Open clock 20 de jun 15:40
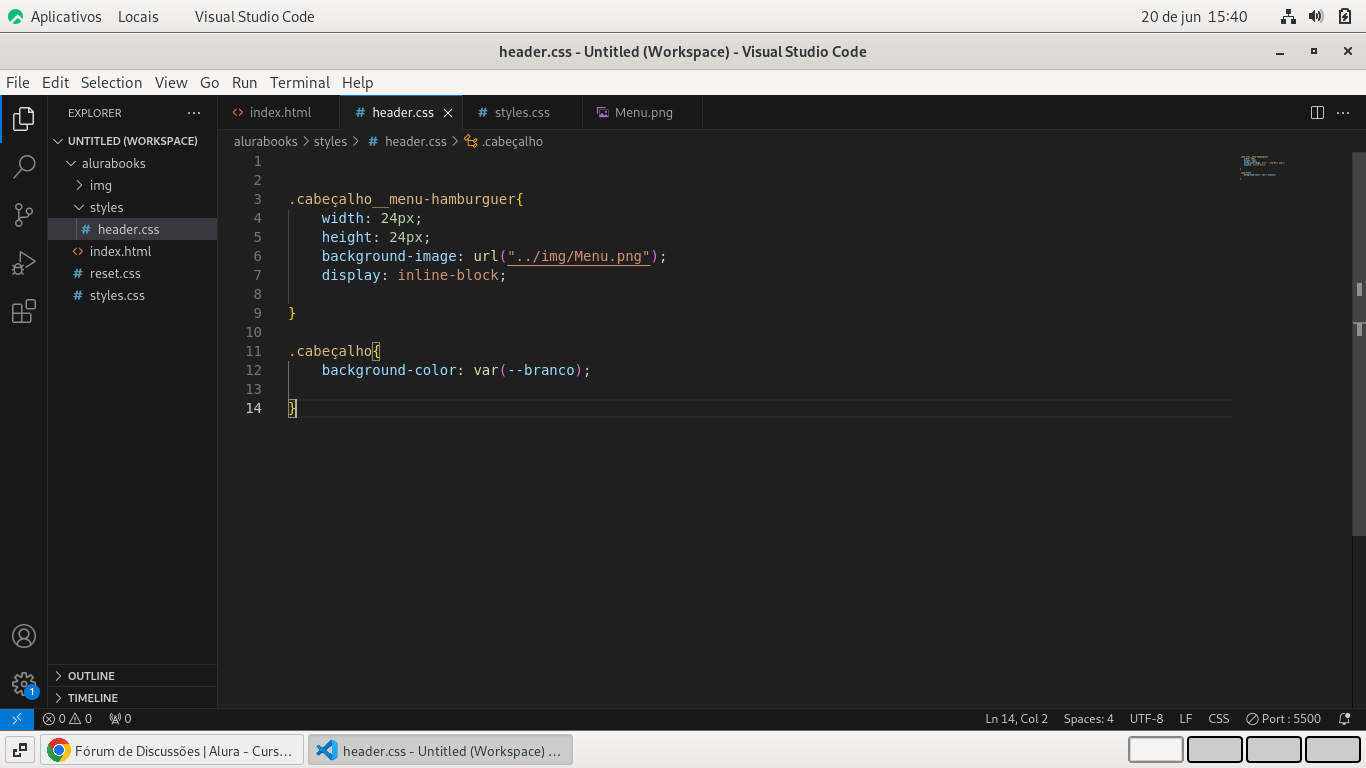Image resolution: width=1366 pixels, height=768 pixels. (x=1194, y=16)
